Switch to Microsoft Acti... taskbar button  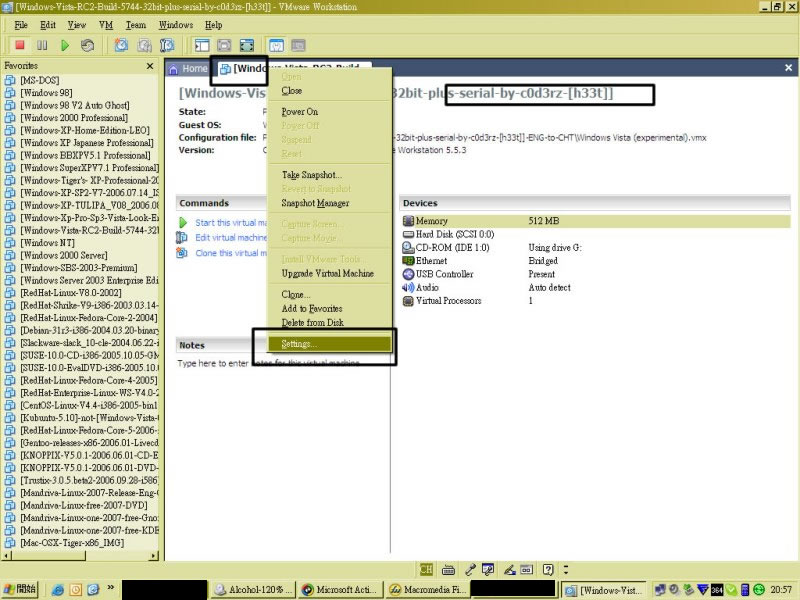point(340,590)
